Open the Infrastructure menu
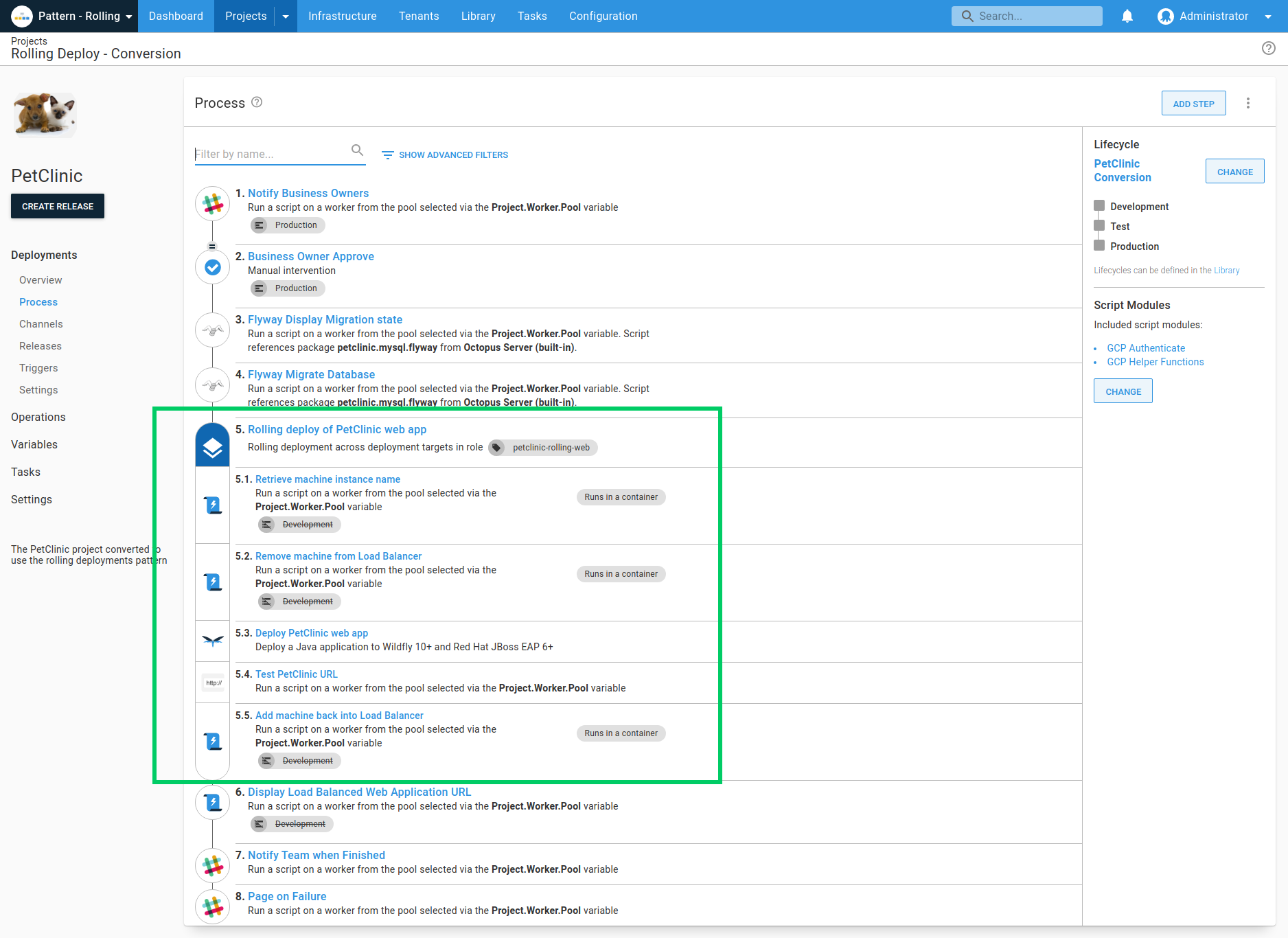This screenshot has width=1288, height=938. (x=342, y=16)
